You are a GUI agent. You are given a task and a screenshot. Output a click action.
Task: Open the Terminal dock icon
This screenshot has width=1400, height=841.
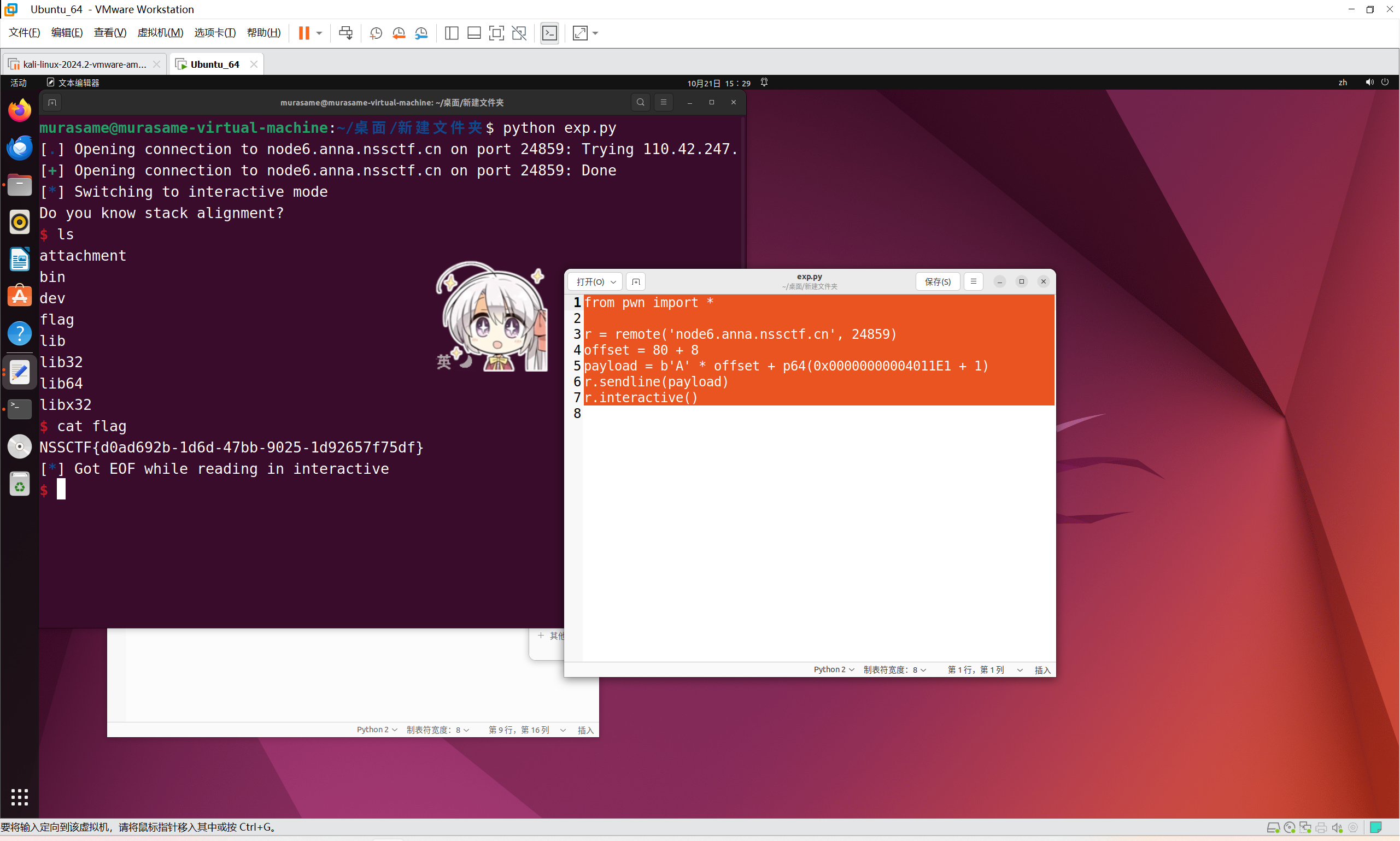coord(20,409)
